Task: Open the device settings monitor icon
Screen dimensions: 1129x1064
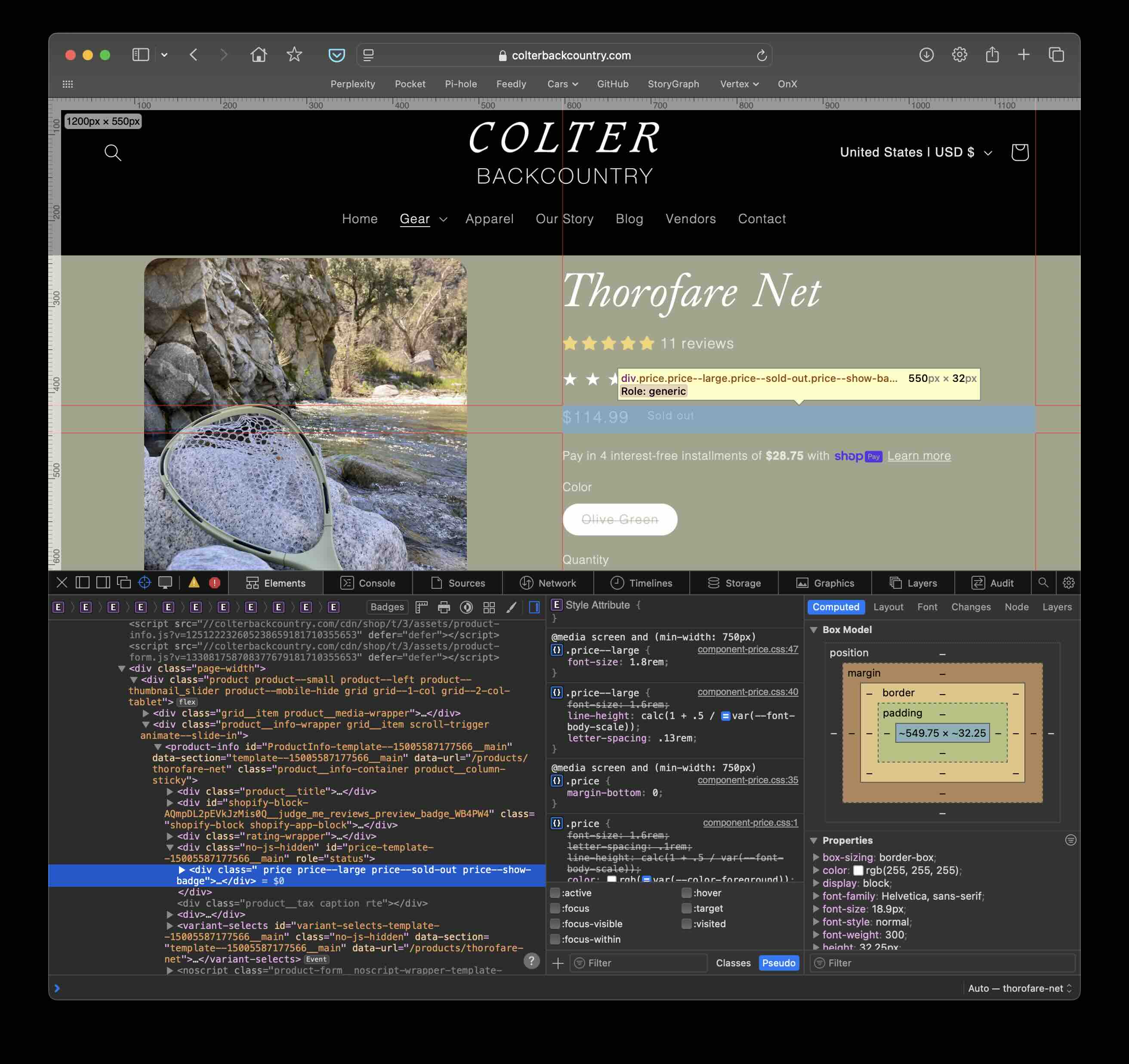Action: tap(165, 582)
